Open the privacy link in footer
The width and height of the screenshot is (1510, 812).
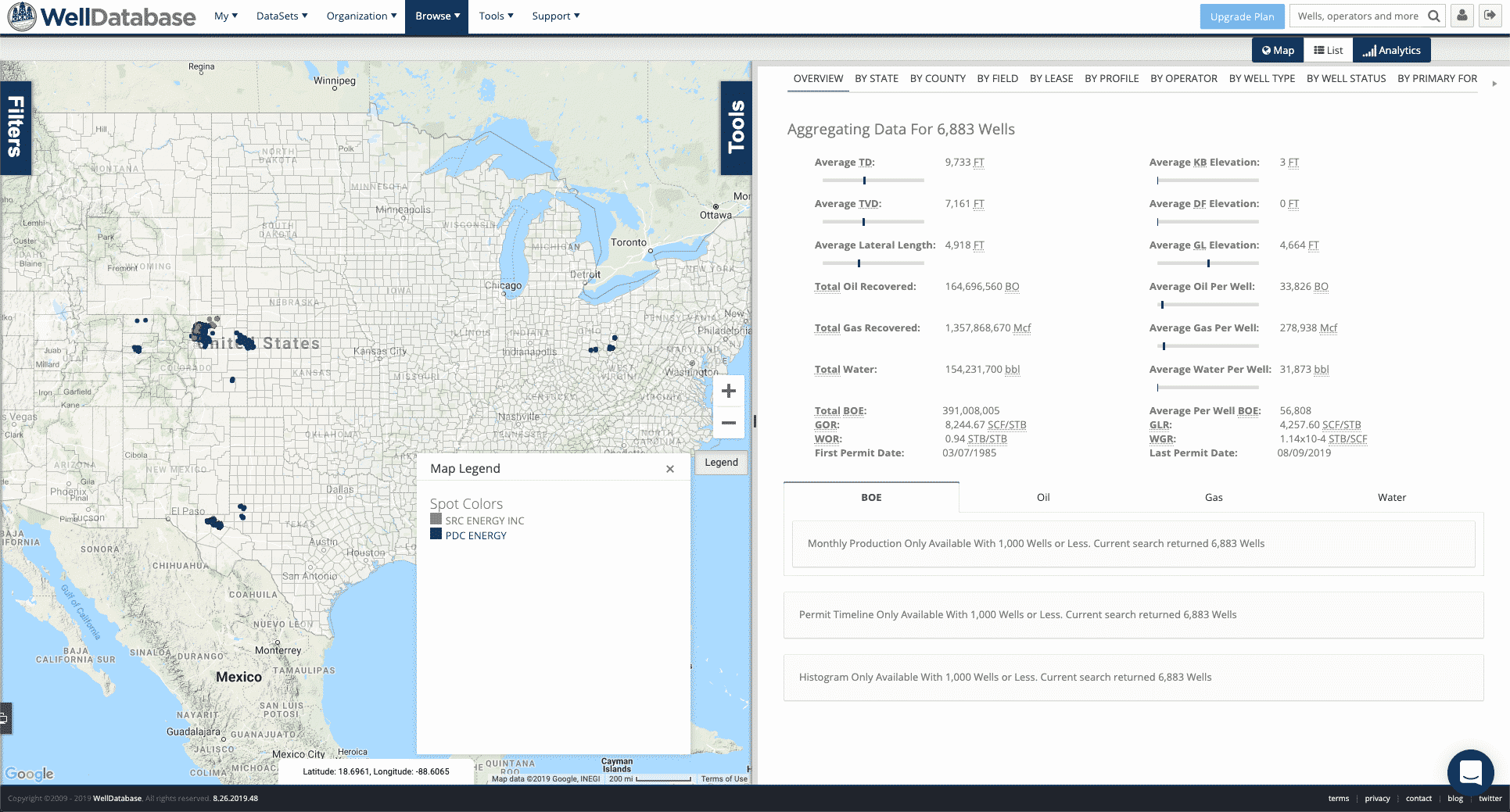pos(1377,798)
